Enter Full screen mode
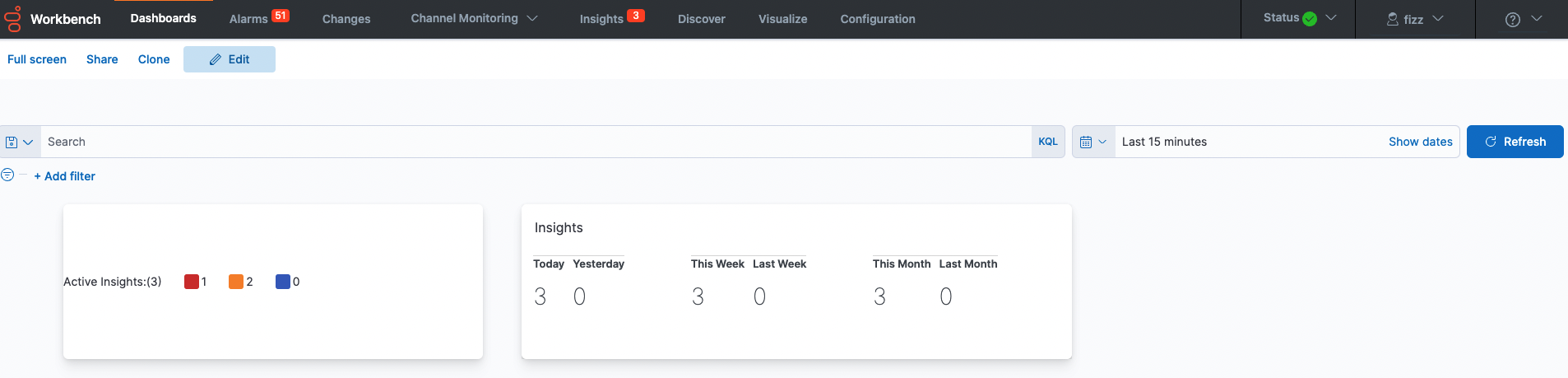 pos(37,59)
